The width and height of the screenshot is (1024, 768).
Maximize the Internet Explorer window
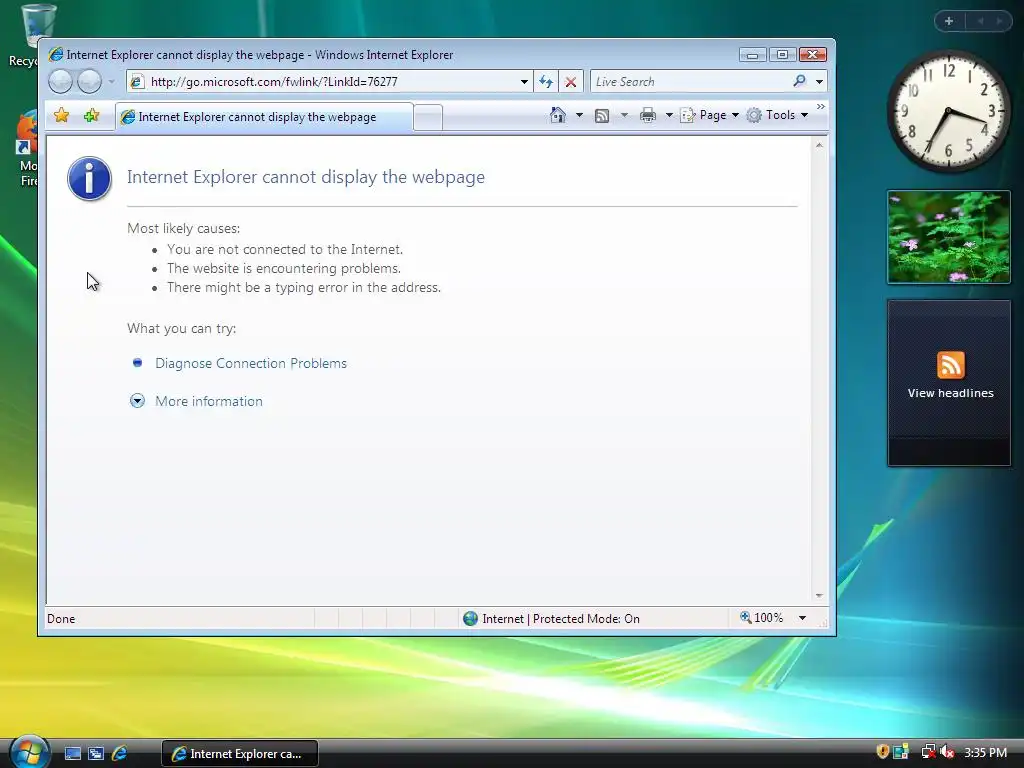pyautogui.click(x=782, y=55)
